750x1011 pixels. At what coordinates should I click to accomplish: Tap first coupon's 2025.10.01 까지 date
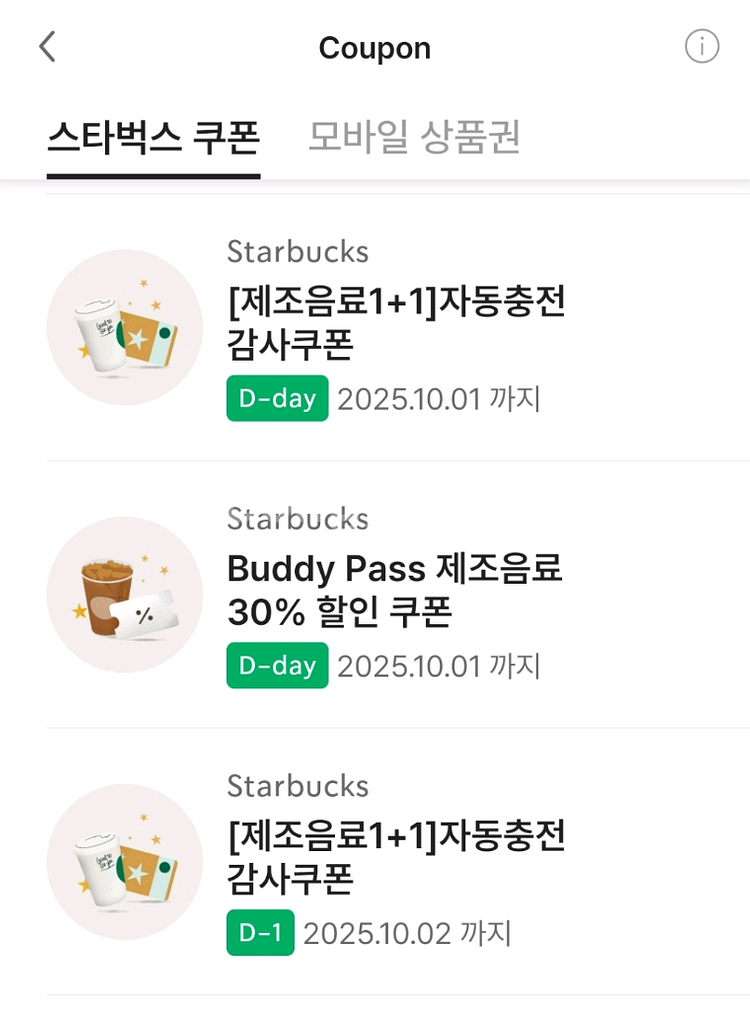pos(438,399)
